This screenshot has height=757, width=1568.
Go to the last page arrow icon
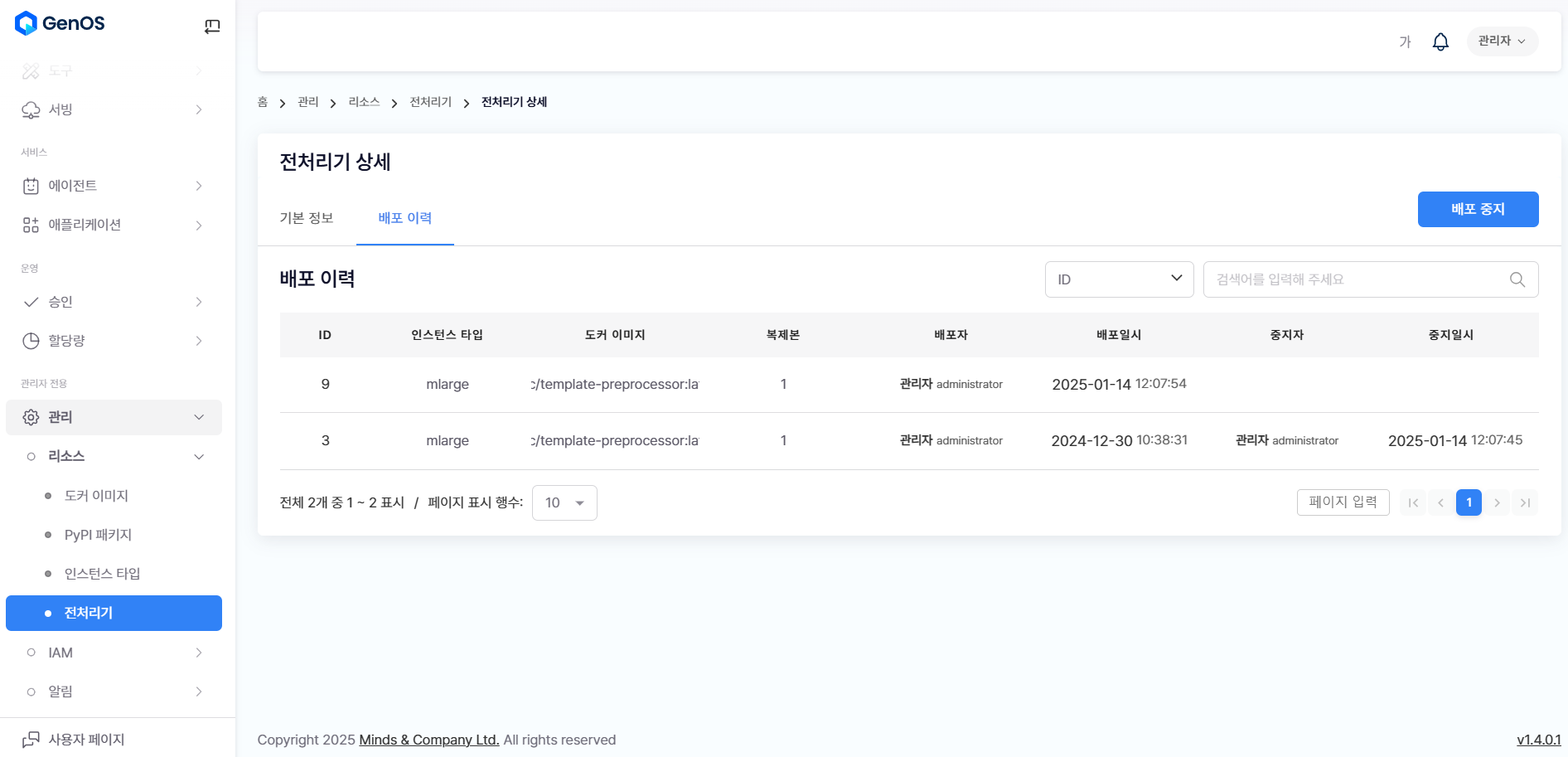1524,502
